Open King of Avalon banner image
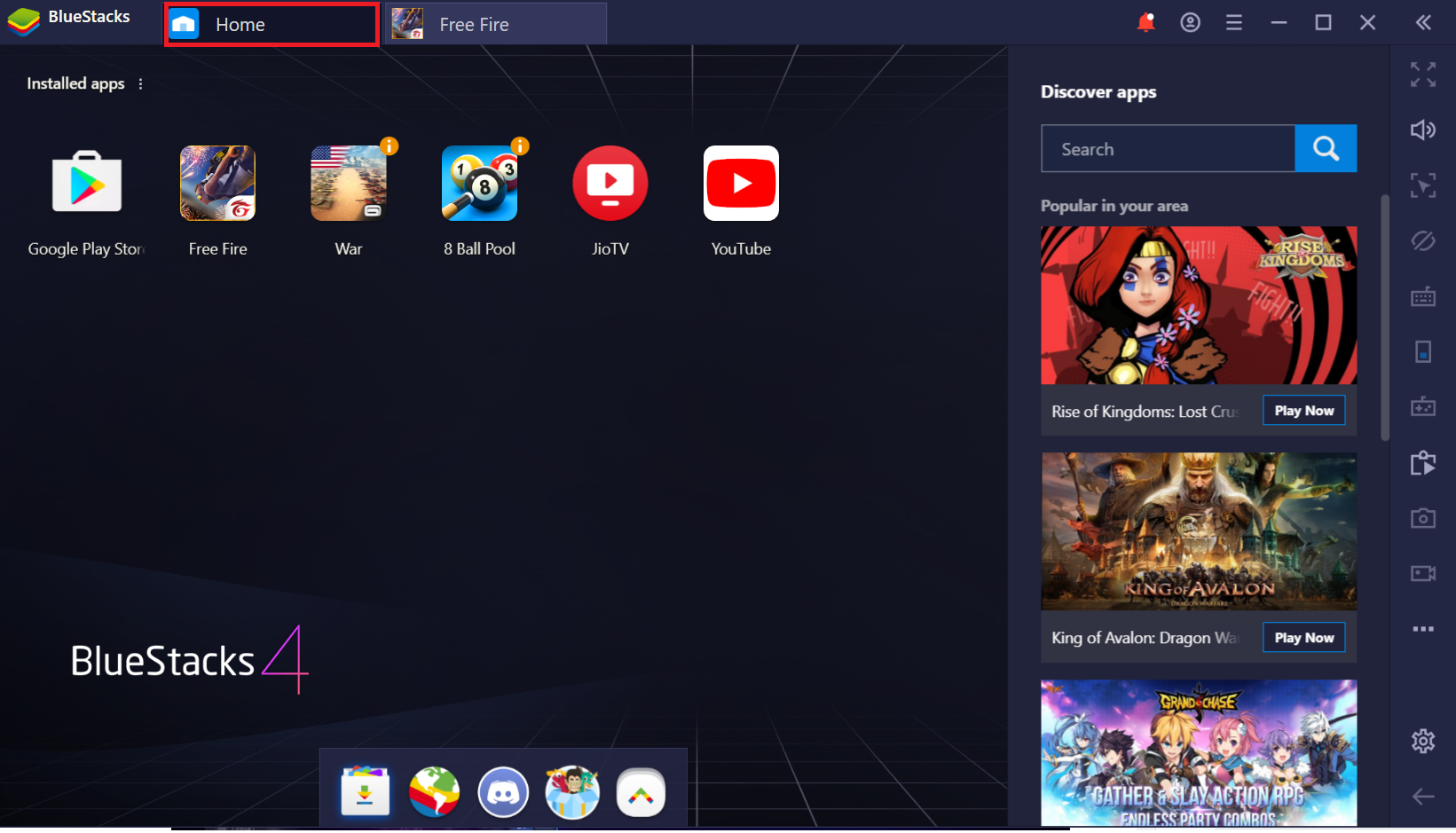 point(1199,531)
